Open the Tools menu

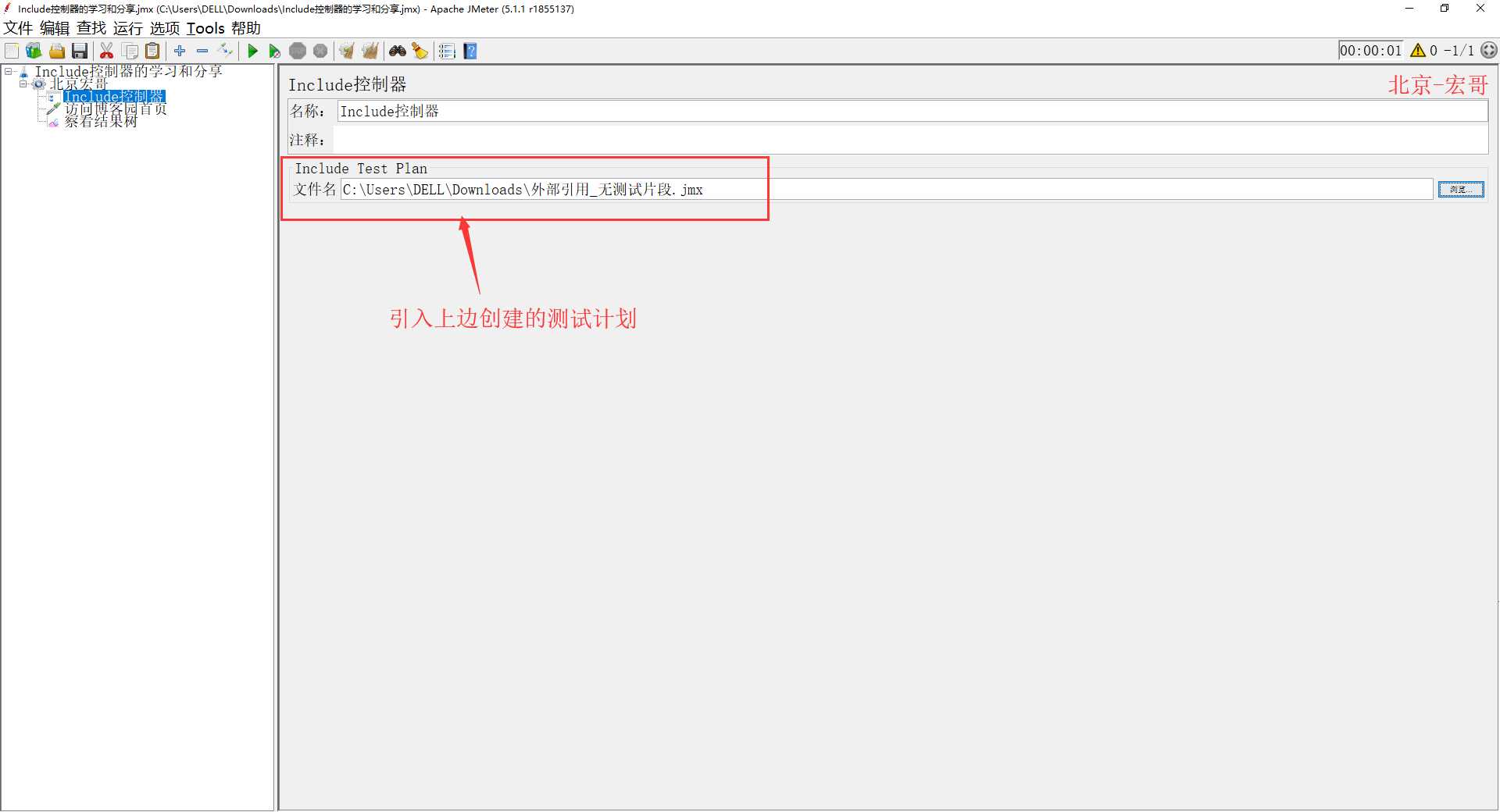pyautogui.click(x=205, y=29)
